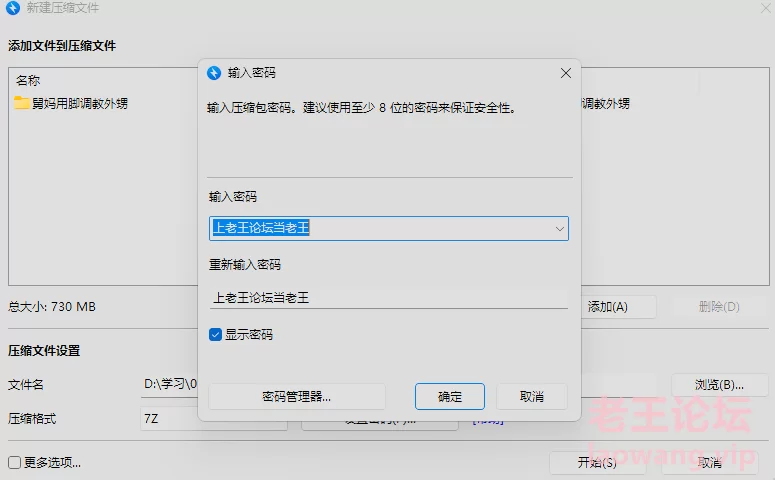The width and height of the screenshot is (775, 480).
Task: Click the 名称 column header
Action: 28,80
